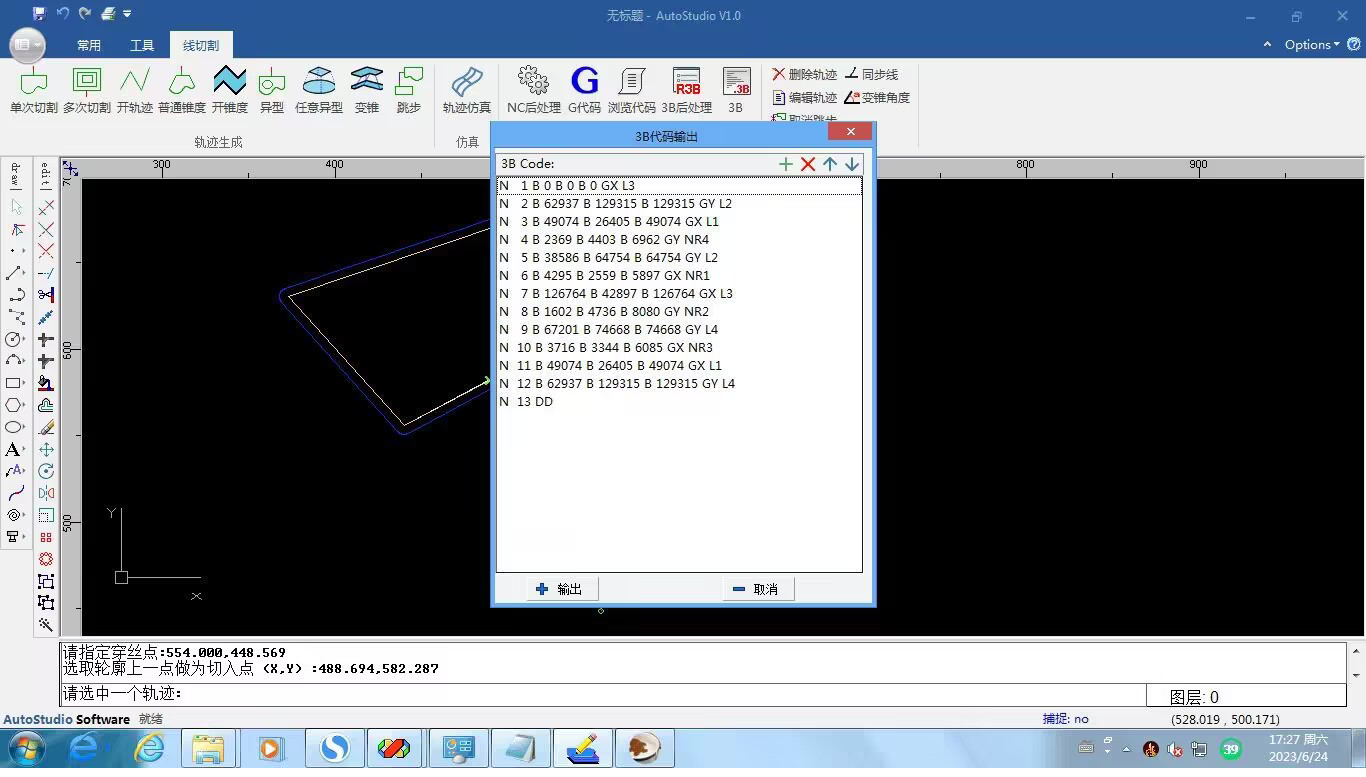Switch to the 工具 ribbon tab
The image size is (1366, 777).
(x=142, y=45)
